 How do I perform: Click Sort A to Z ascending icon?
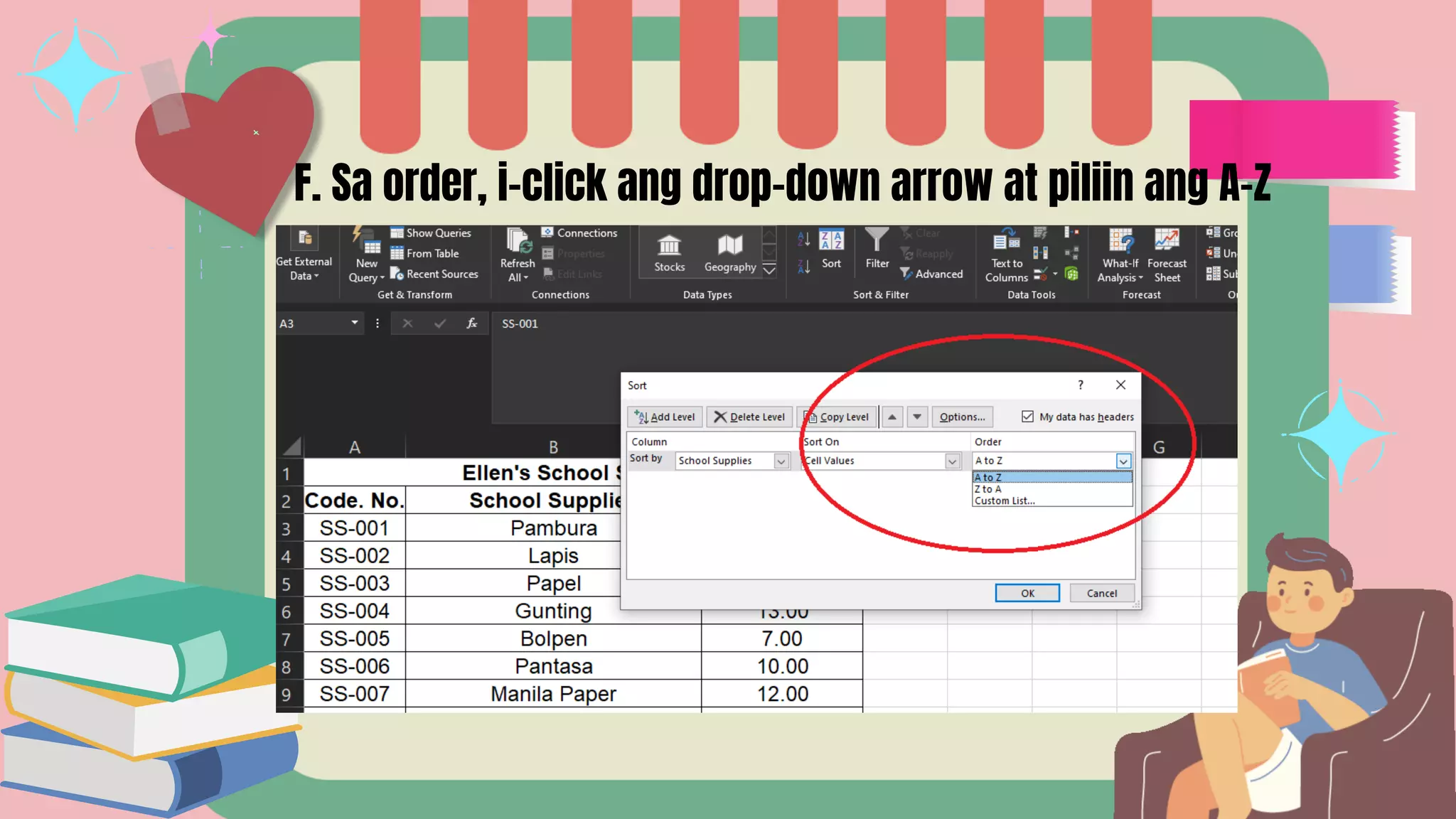(803, 239)
